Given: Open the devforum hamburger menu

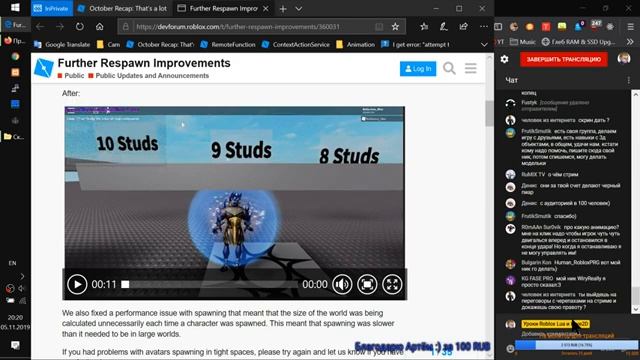Looking at the screenshot, I should (471, 68).
